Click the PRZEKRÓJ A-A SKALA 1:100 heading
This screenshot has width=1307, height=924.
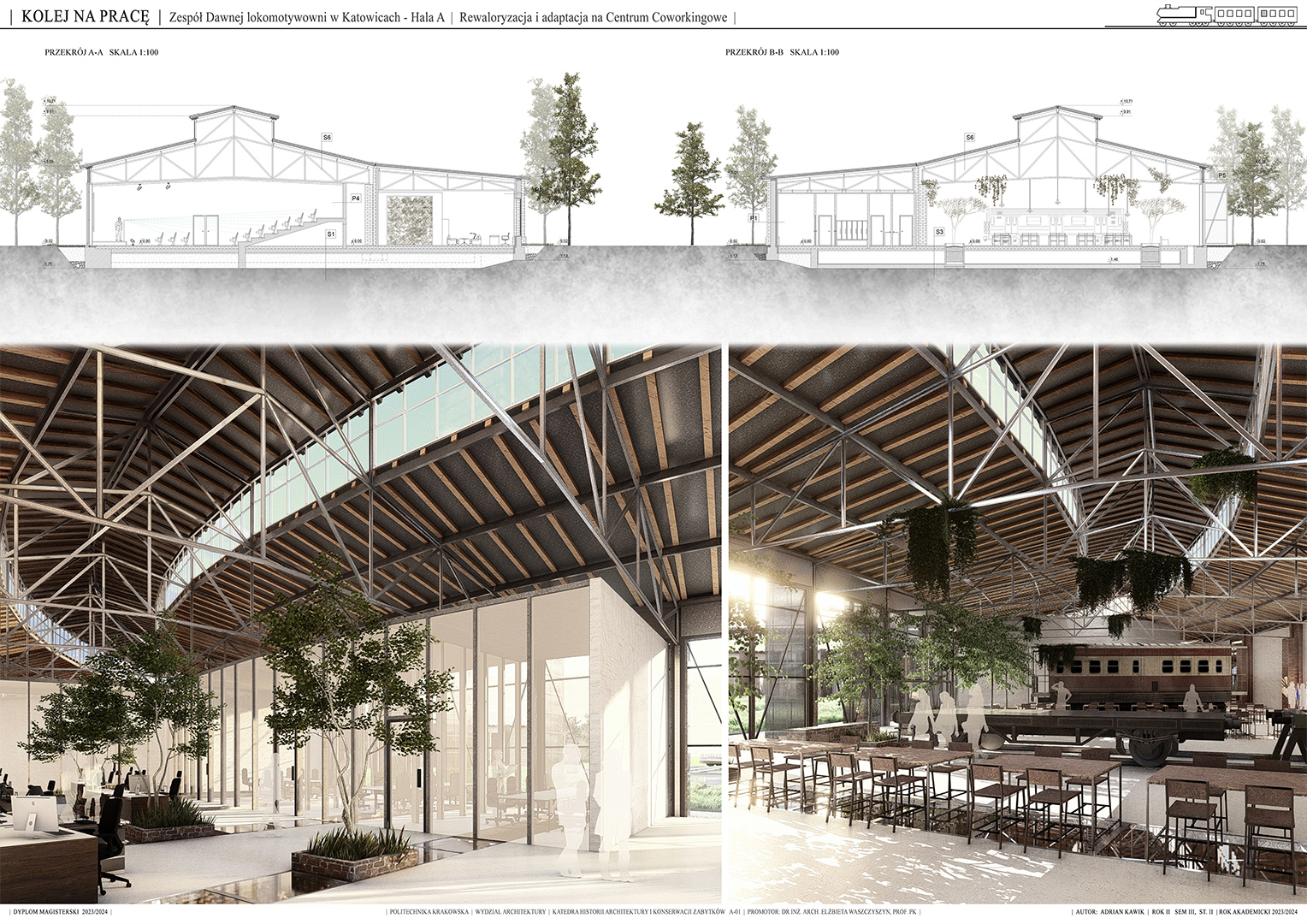[x=101, y=52]
